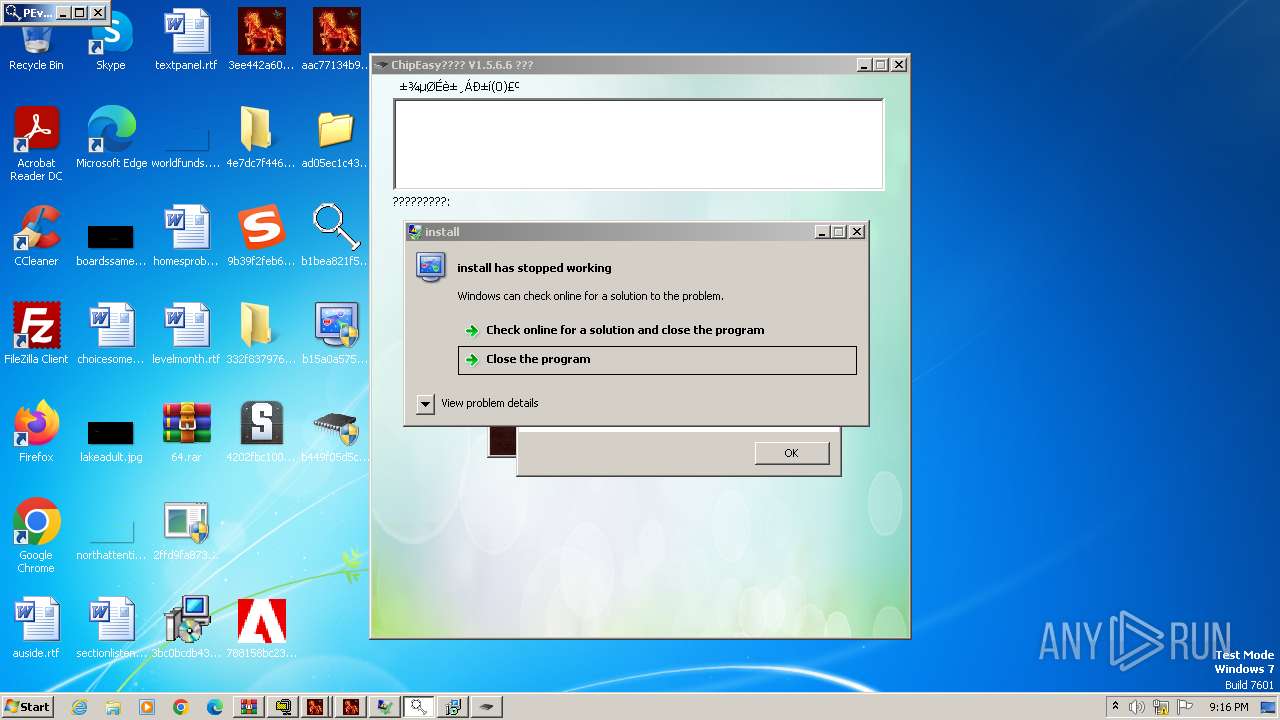Open boardssame black thumbnail file
Viewport: 1280px width, 720px height.
pyautogui.click(x=111, y=245)
